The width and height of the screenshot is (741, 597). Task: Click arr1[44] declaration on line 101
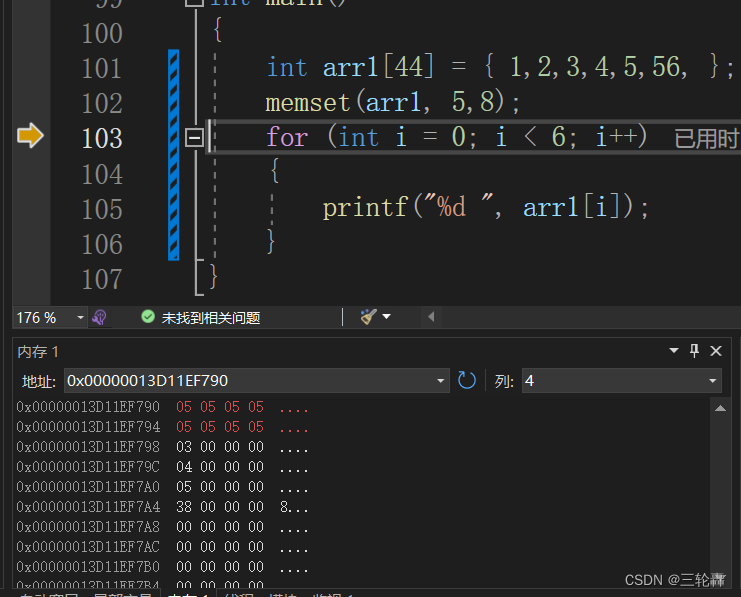point(378,67)
